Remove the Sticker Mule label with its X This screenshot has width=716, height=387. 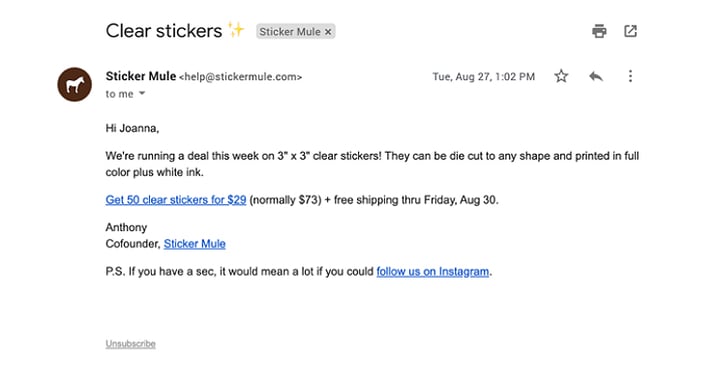tap(328, 32)
